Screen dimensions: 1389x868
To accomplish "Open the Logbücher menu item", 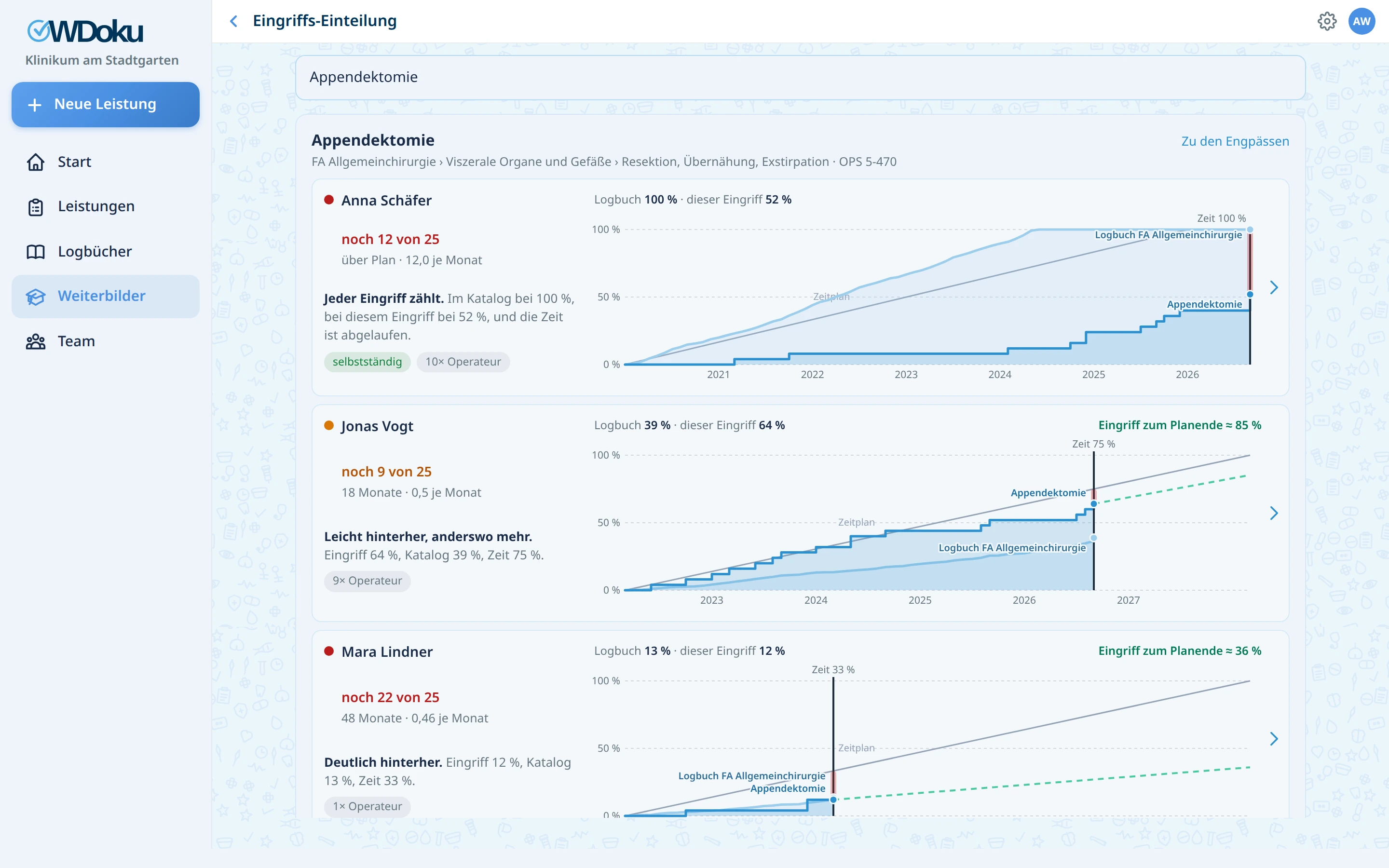I will [106, 251].
